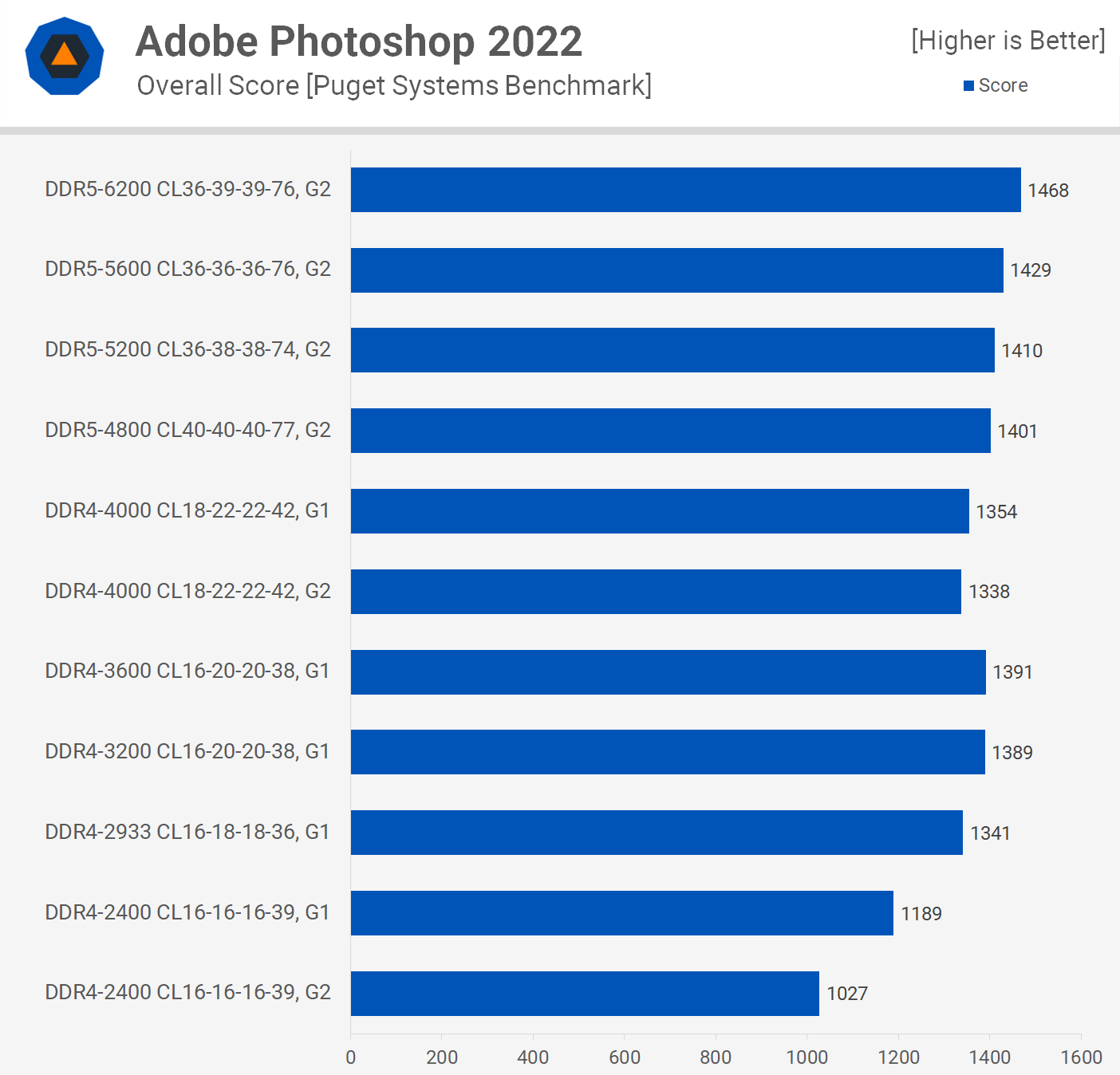
Task: Click the 1000 axis tick label
Action: click(807, 1057)
